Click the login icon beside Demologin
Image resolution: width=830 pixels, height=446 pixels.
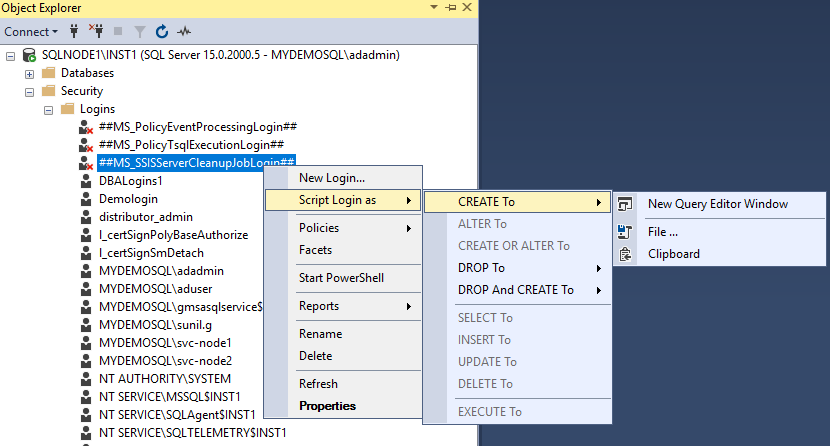pos(86,199)
